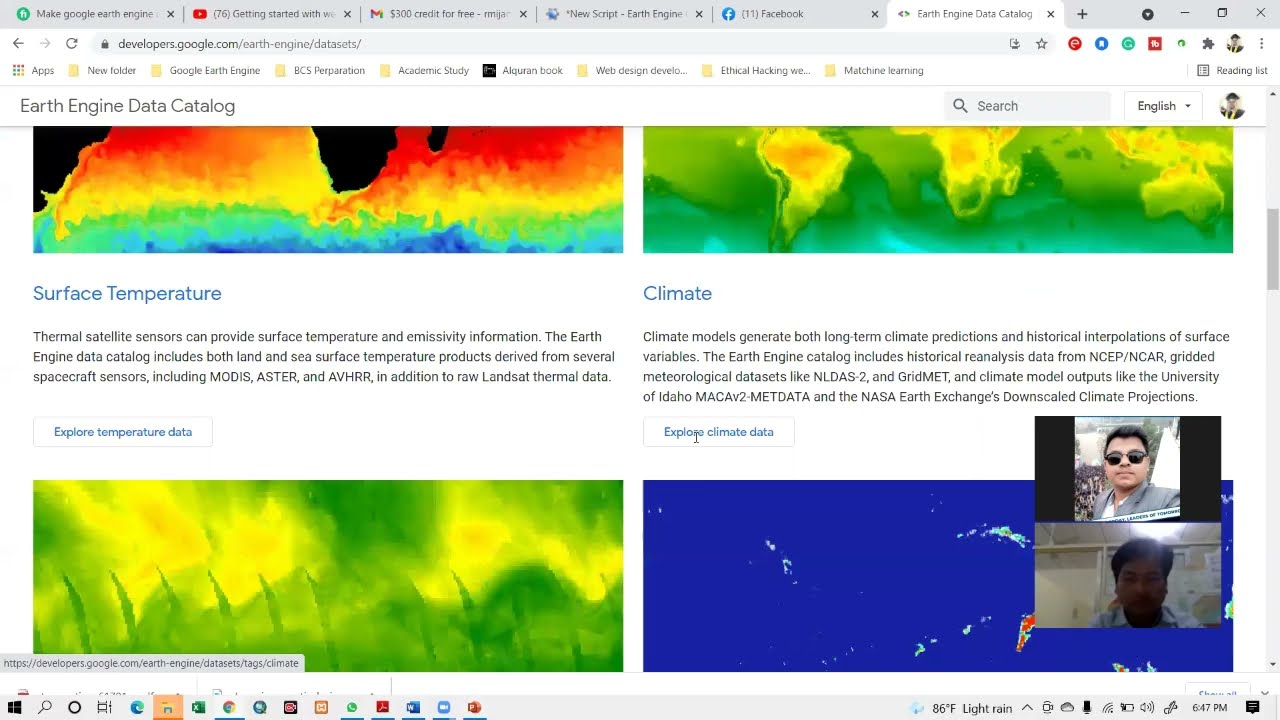This screenshot has width=1280, height=720.
Task: Open the Grammarly extension icon
Action: tap(1128, 44)
